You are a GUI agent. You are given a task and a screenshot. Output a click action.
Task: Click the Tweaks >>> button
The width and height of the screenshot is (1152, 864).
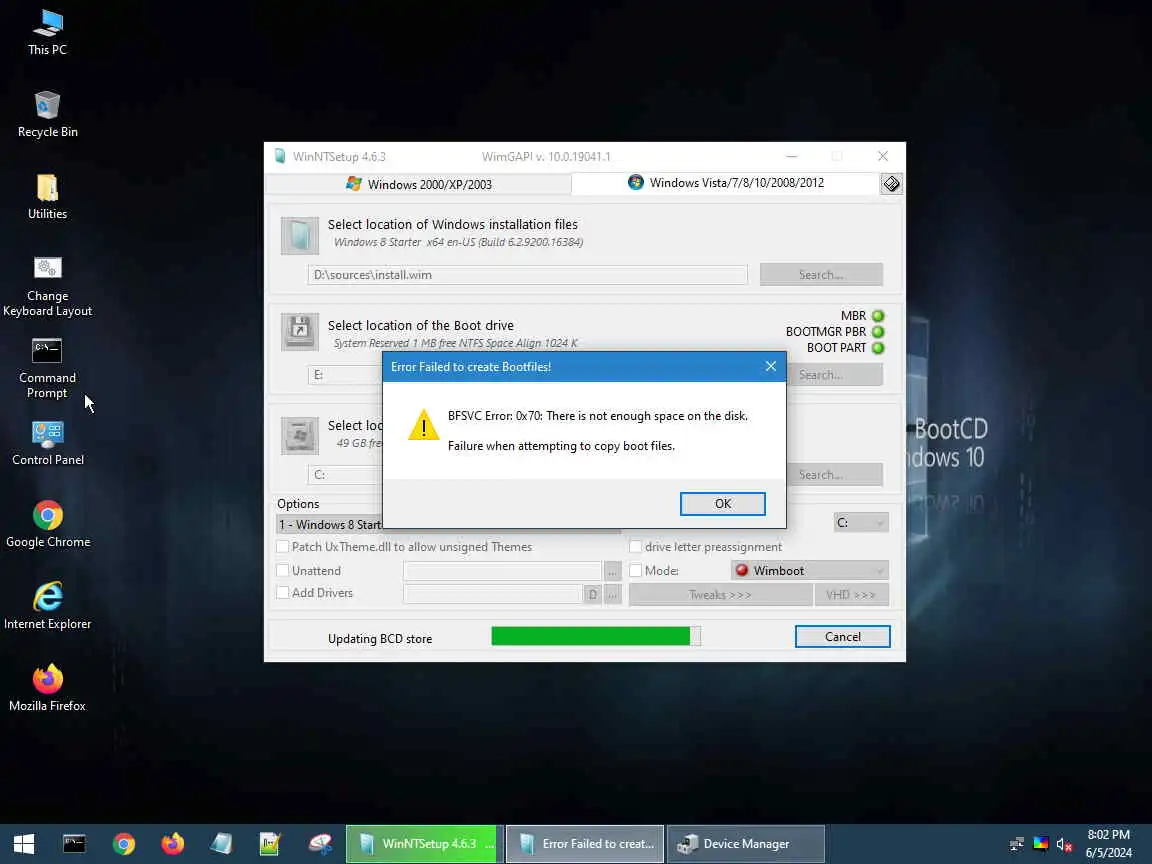tap(720, 594)
